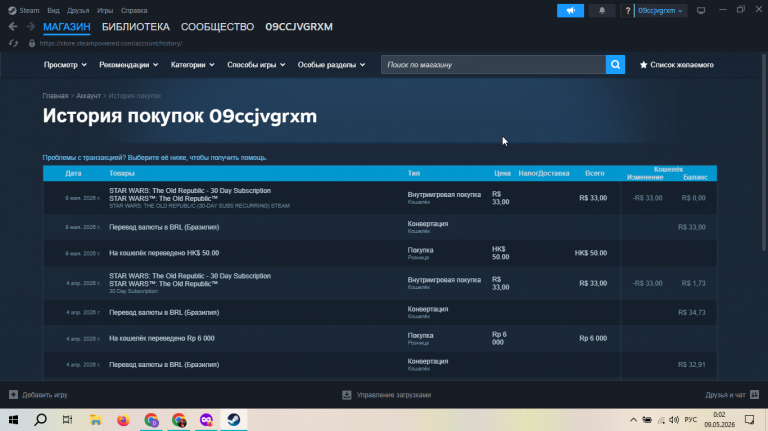Open Список желаемого wishlist

pos(681,65)
